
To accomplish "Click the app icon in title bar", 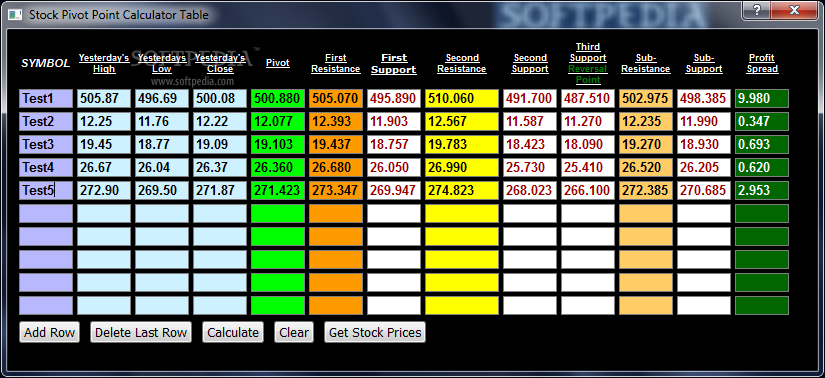I will point(15,14).
